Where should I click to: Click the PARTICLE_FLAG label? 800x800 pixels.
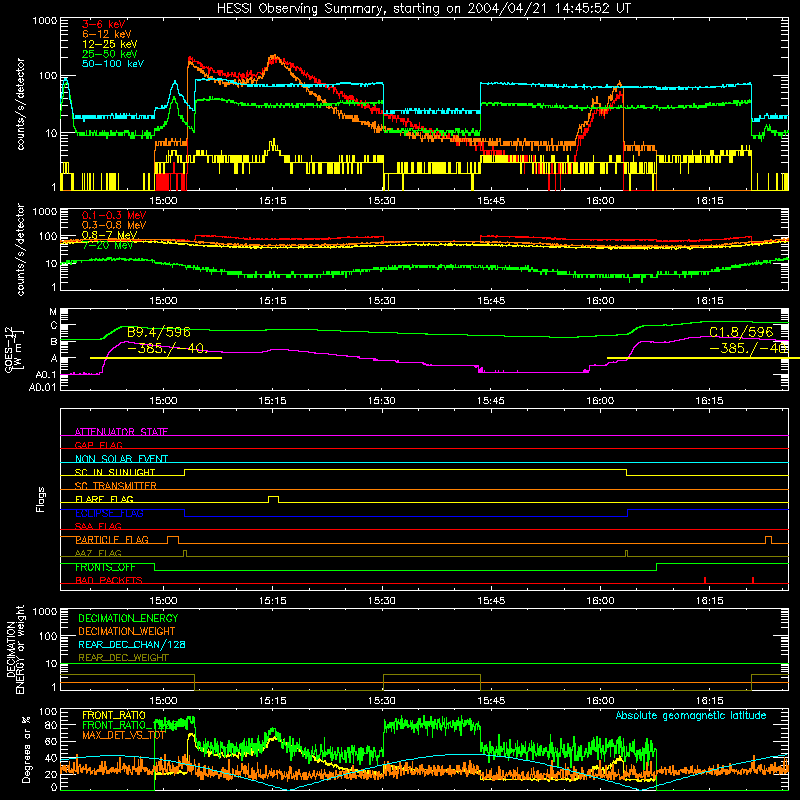[112, 540]
